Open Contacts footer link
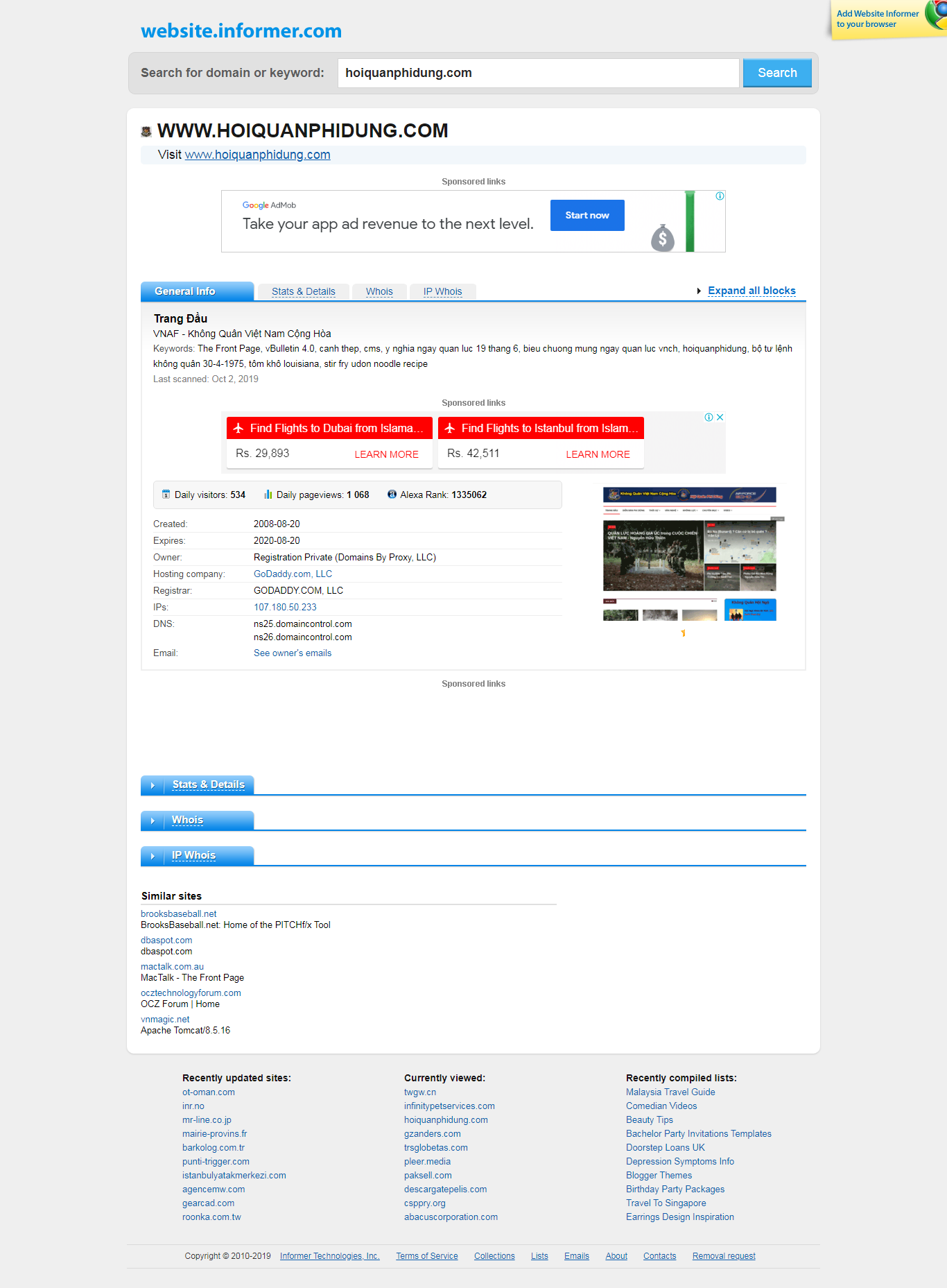The width and height of the screenshot is (947, 1288). pyautogui.click(x=659, y=1256)
